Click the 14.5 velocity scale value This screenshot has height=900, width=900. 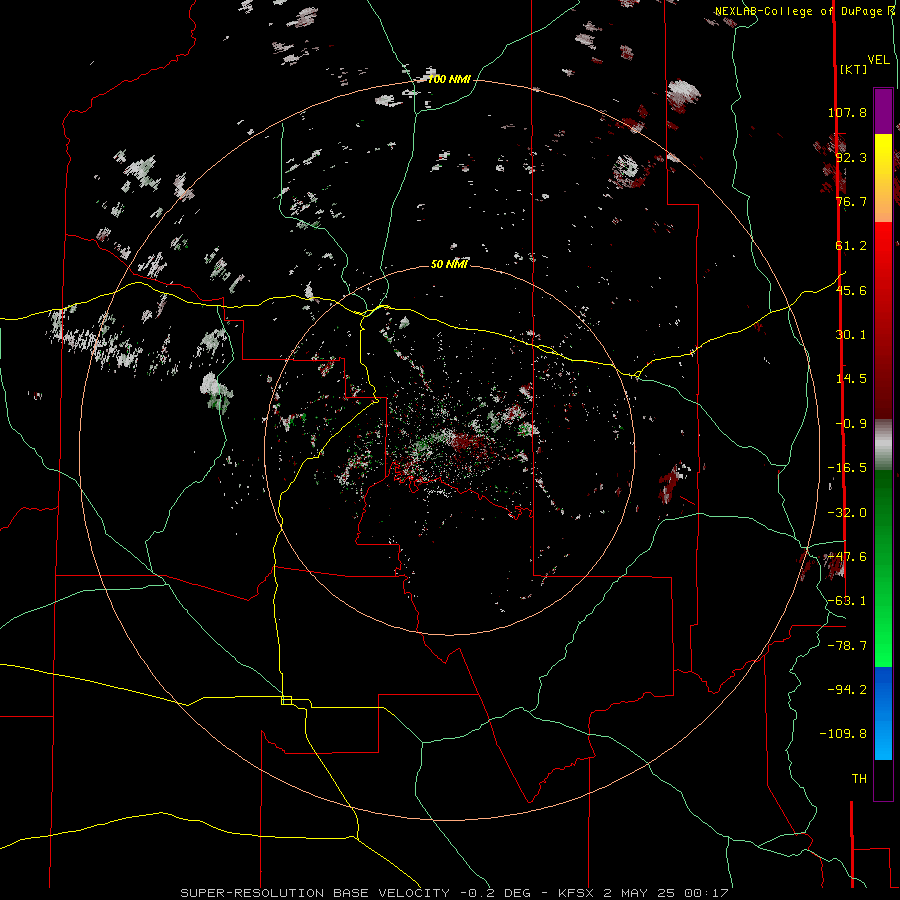[x=851, y=379]
